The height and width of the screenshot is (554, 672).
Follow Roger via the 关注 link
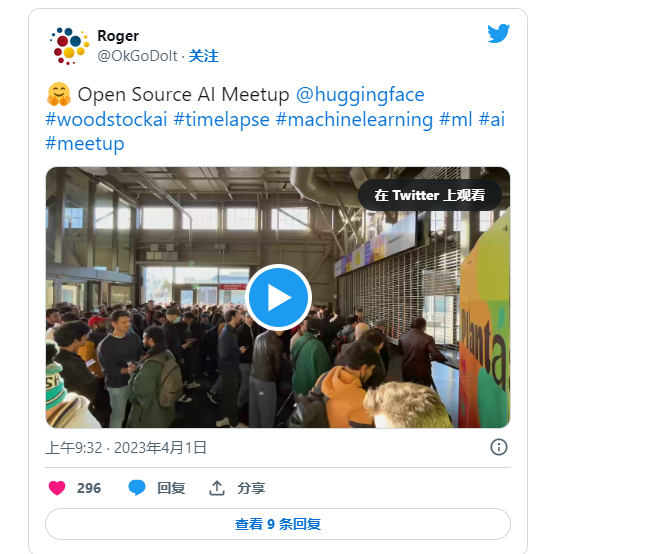coord(204,56)
